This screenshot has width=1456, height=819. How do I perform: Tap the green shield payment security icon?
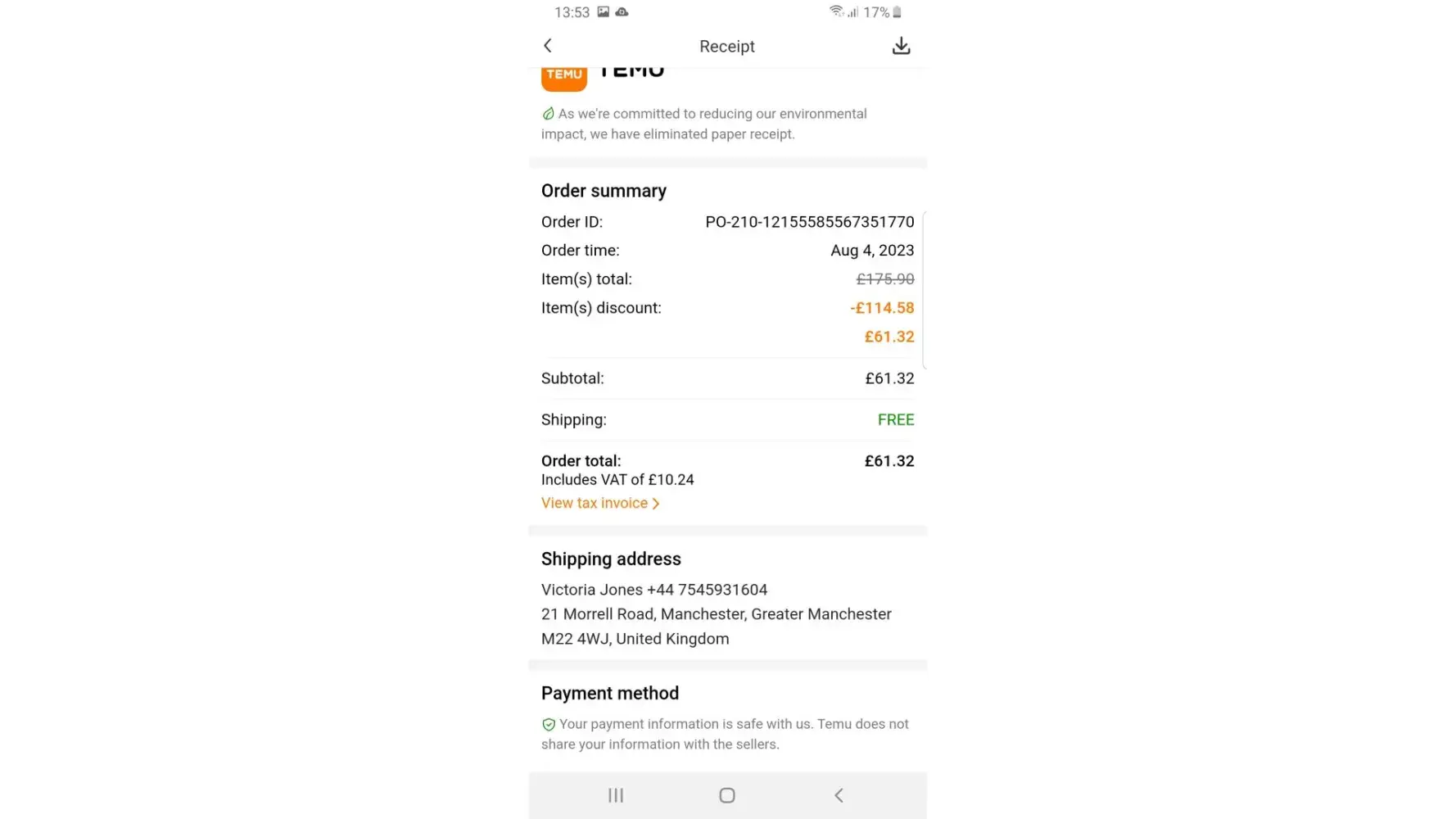pos(549,724)
